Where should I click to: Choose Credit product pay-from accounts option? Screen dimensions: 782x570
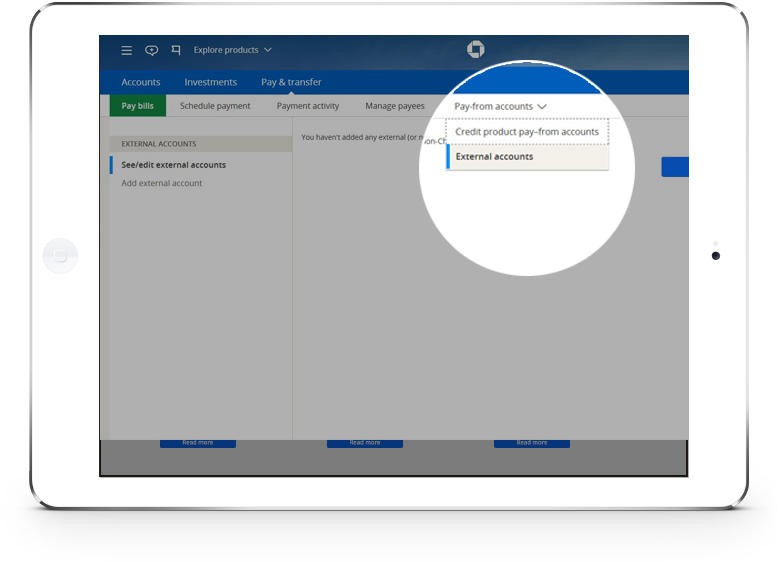coord(527,132)
